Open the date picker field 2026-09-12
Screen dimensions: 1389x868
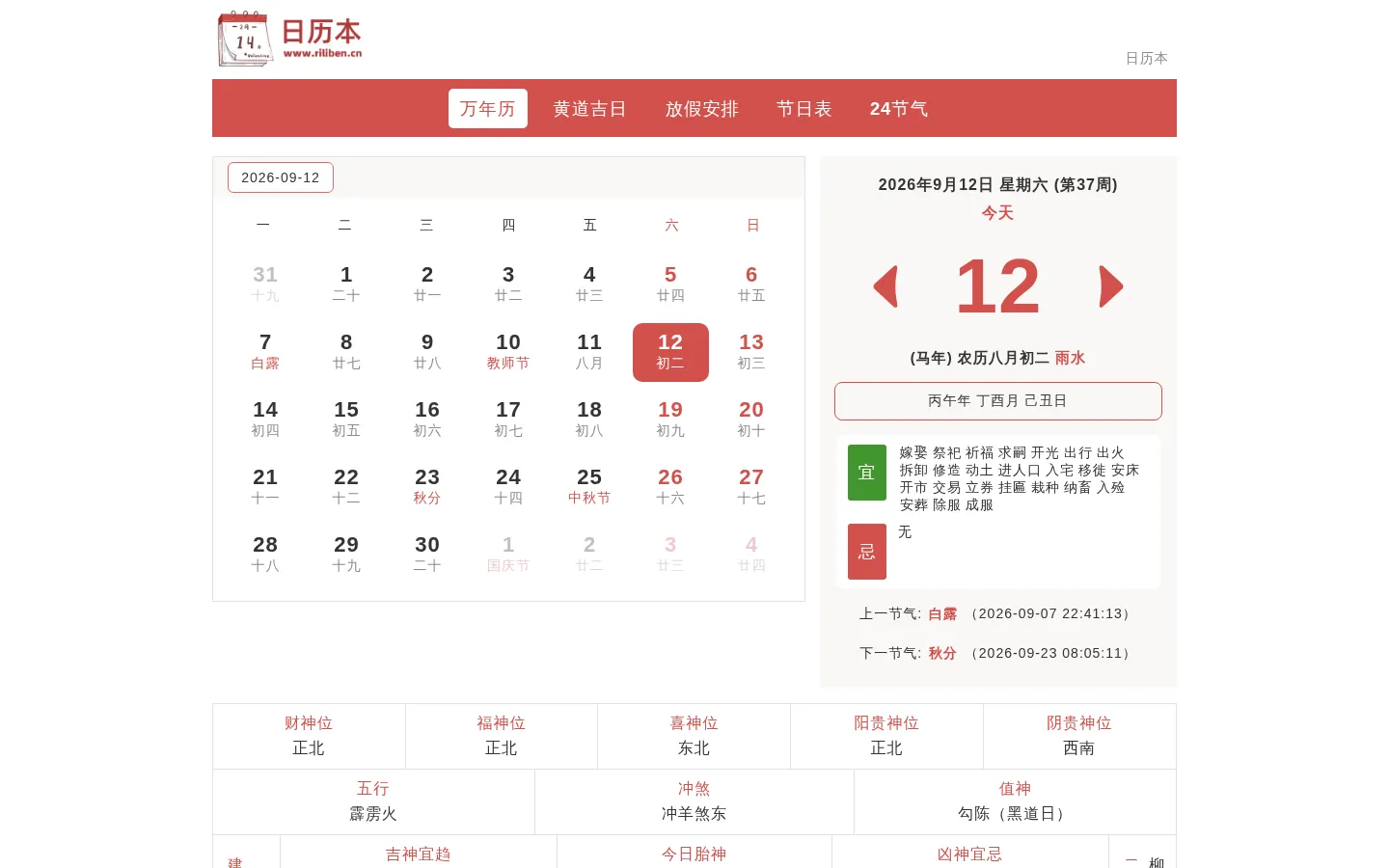[x=280, y=177]
